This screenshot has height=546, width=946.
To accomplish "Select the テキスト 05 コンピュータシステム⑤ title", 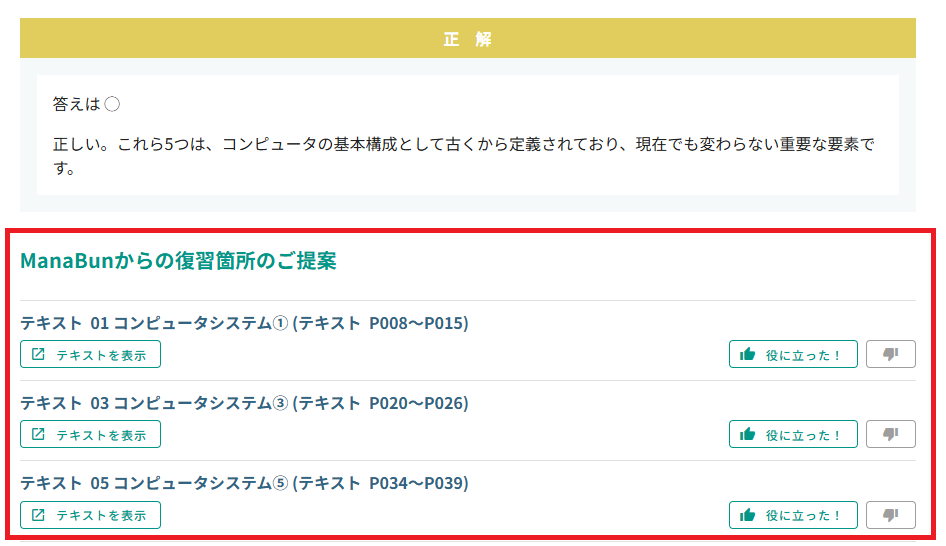I will 244,483.
